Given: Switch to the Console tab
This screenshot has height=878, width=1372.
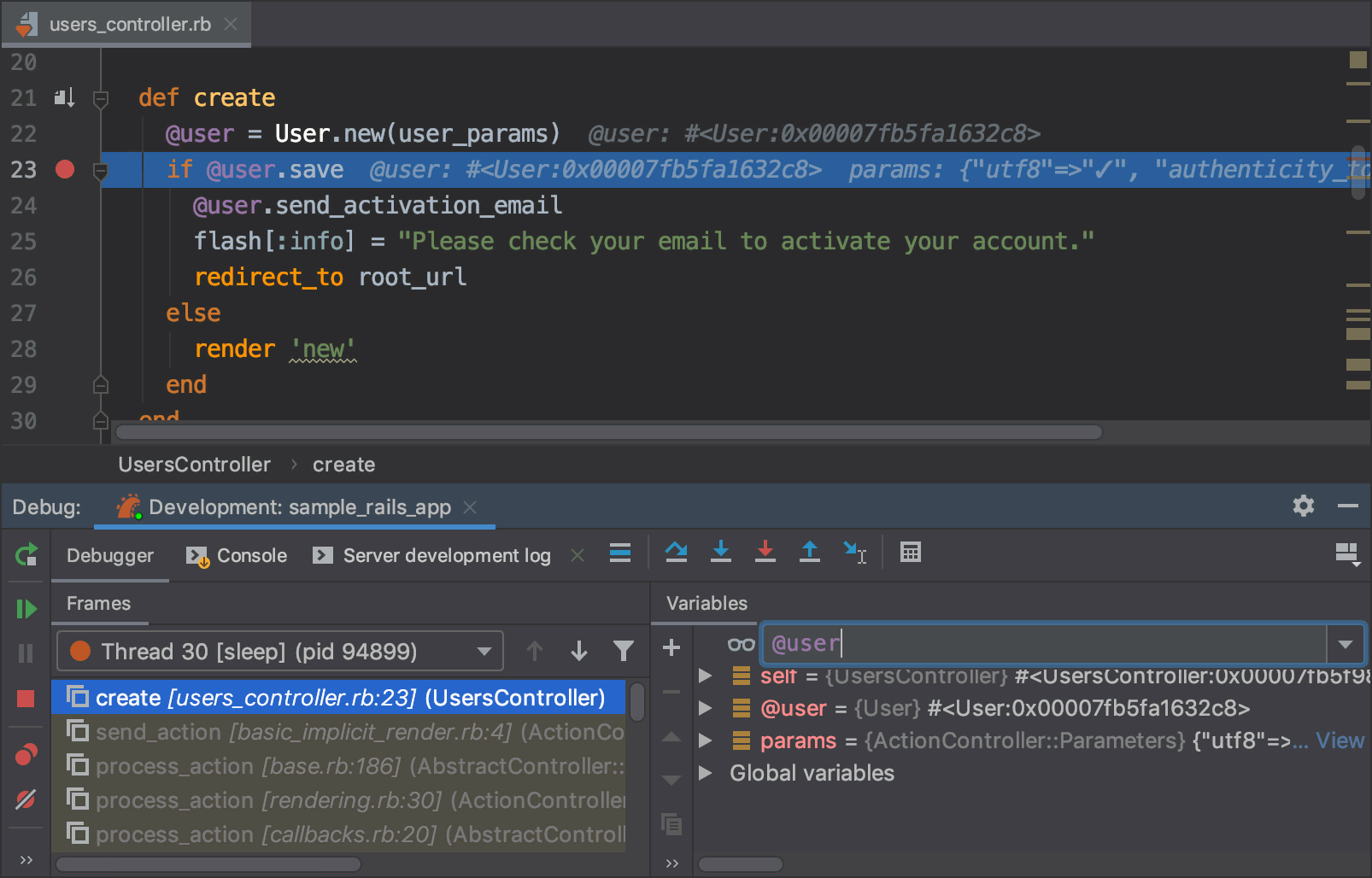Looking at the screenshot, I should coord(237,555).
